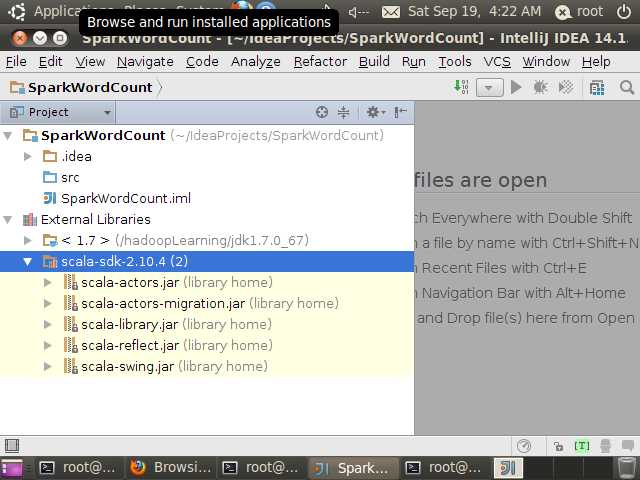Viewport: 640px width, 480px height.
Task: Open the Run menu
Action: tap(413, 62)
